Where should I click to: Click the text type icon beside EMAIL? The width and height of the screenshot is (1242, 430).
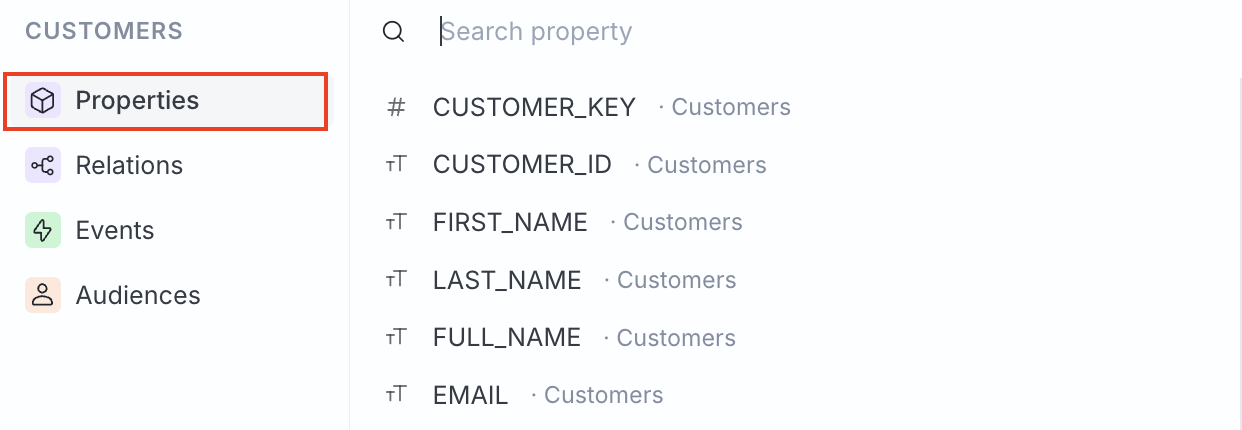396,395
